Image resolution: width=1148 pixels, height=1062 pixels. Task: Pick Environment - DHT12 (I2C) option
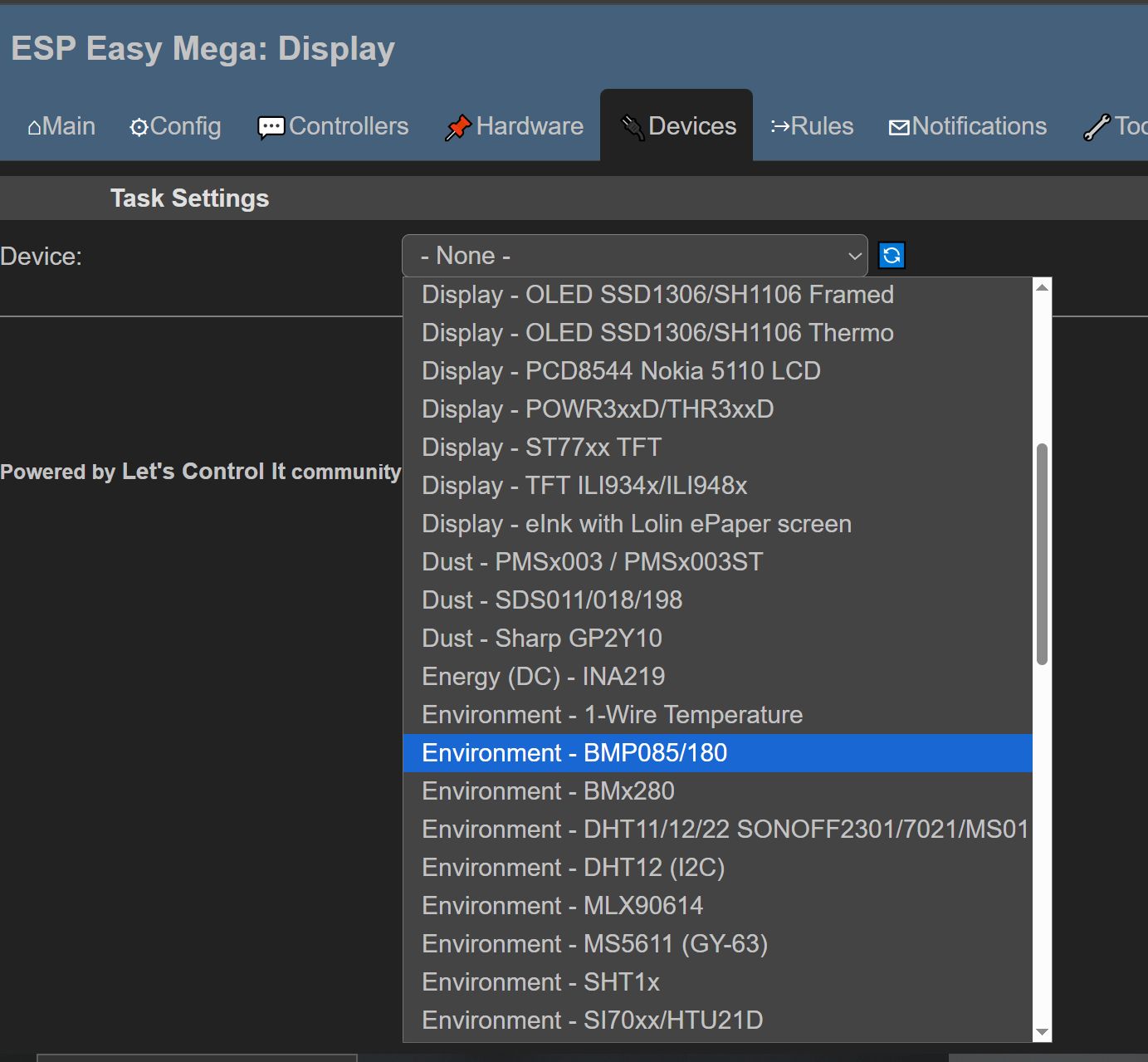pos(574,868)
